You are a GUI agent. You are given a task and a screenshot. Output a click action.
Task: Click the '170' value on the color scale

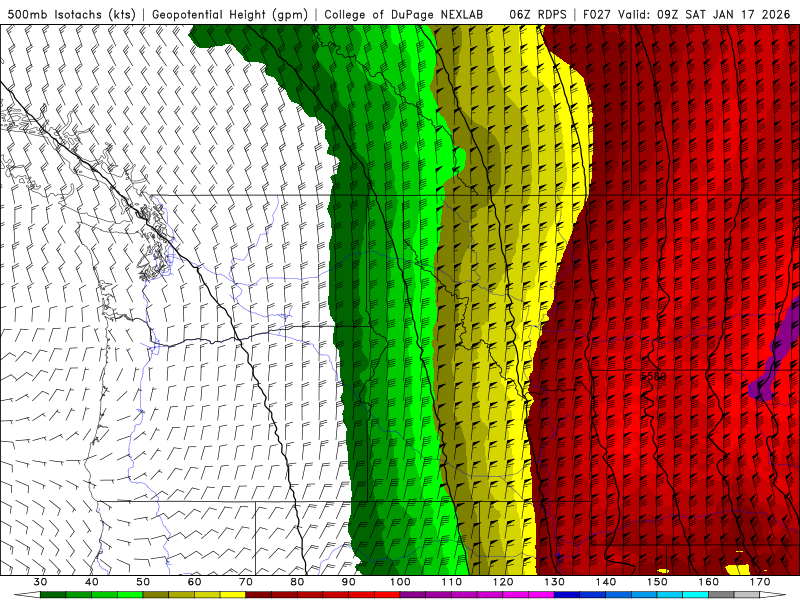[x=760, y=582]
